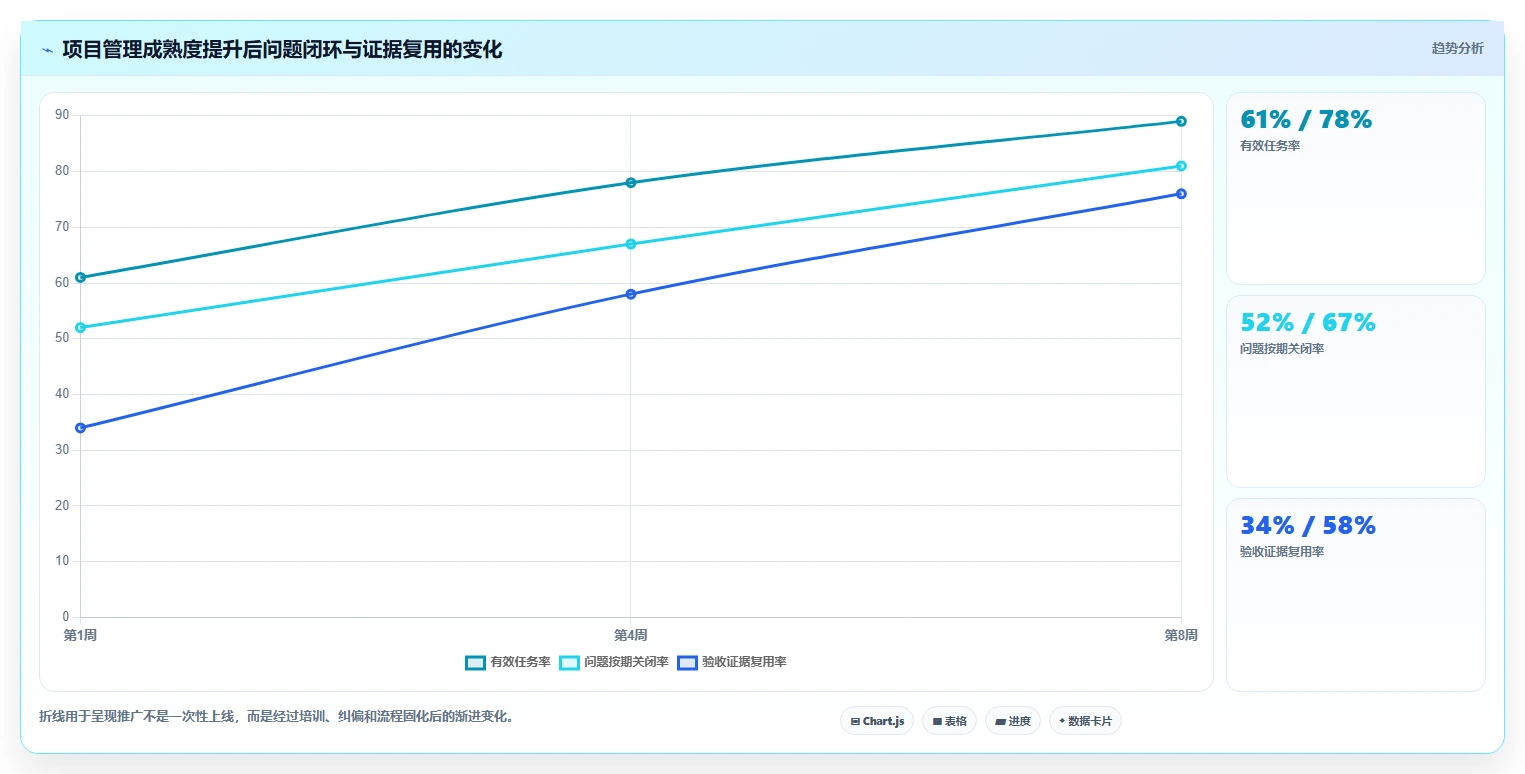Toggle 问题按期关闭率 legend item

pyautogui.click(x=614, y=662)
